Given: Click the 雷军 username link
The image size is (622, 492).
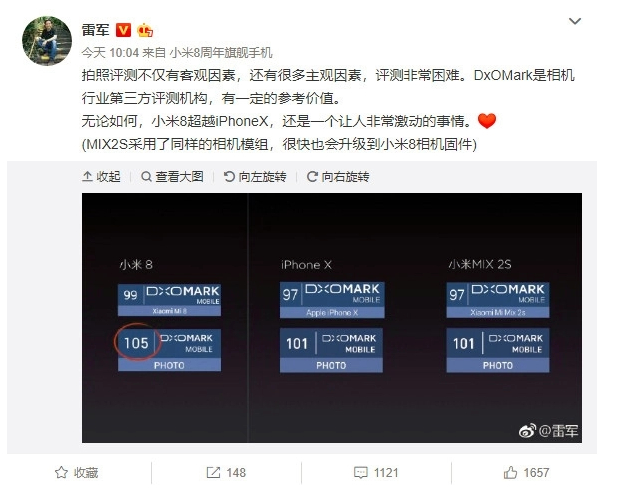Looking at the screenshot, I should 96,30.
